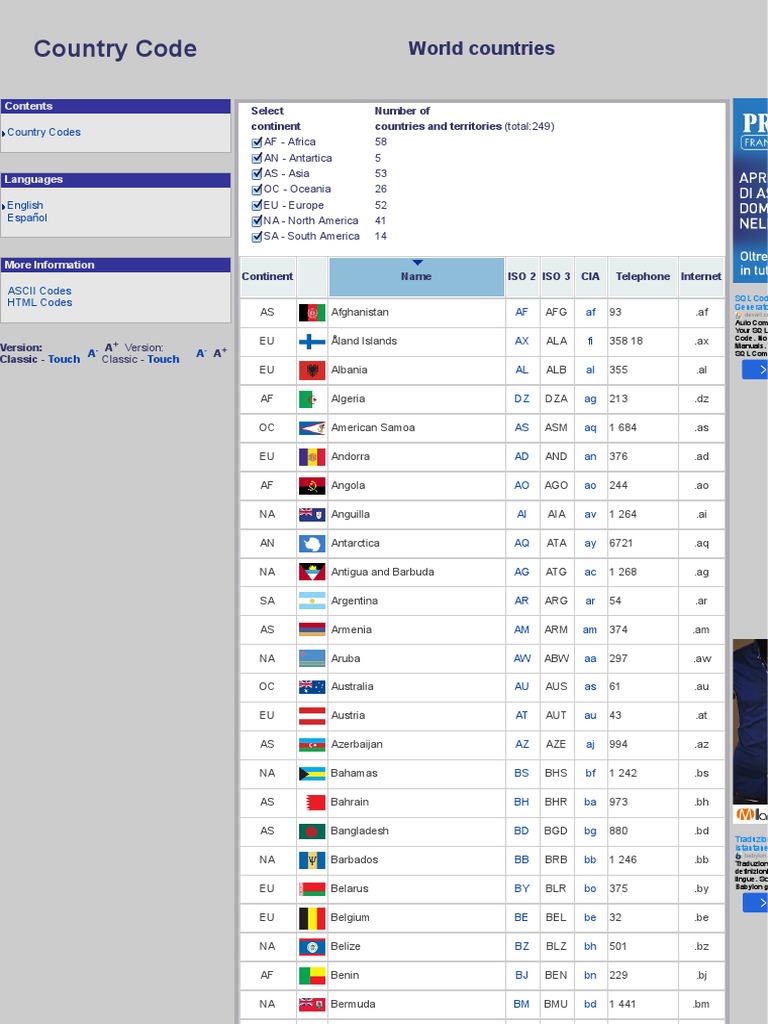This screenshot has width=768, height=1024.
Task: Click the Åland Islands flag icon
Action: 312,342
